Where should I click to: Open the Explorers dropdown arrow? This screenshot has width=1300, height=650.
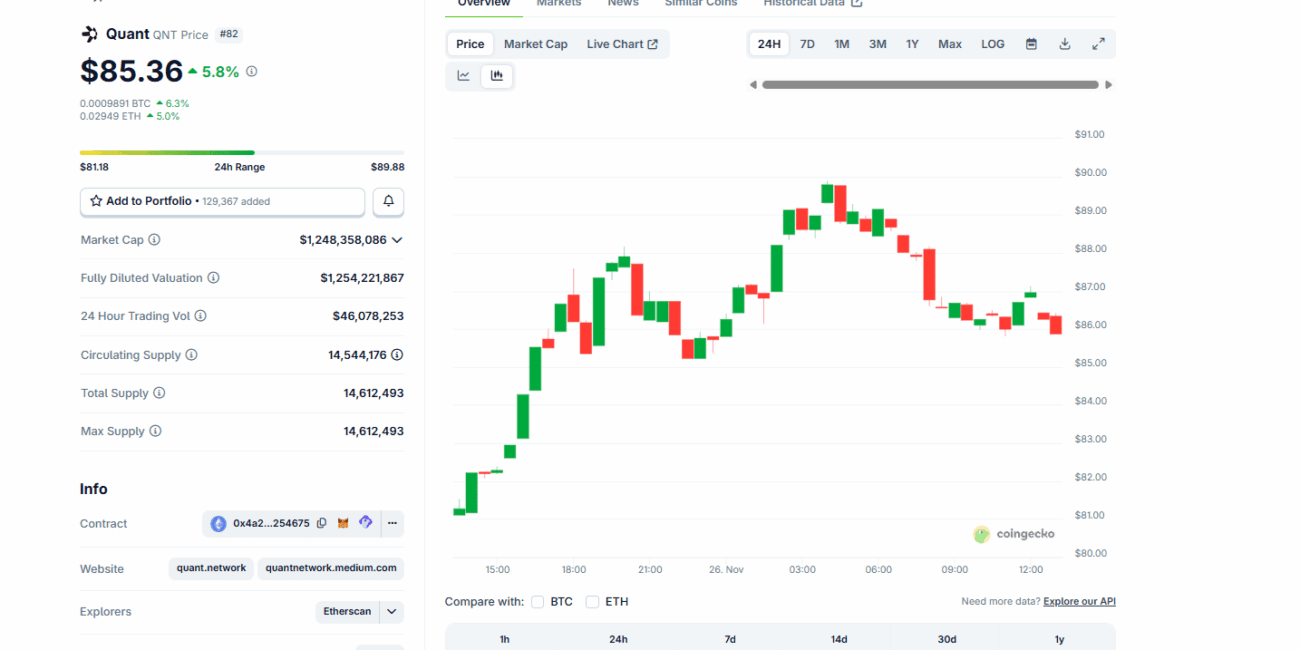pos(392,611)
